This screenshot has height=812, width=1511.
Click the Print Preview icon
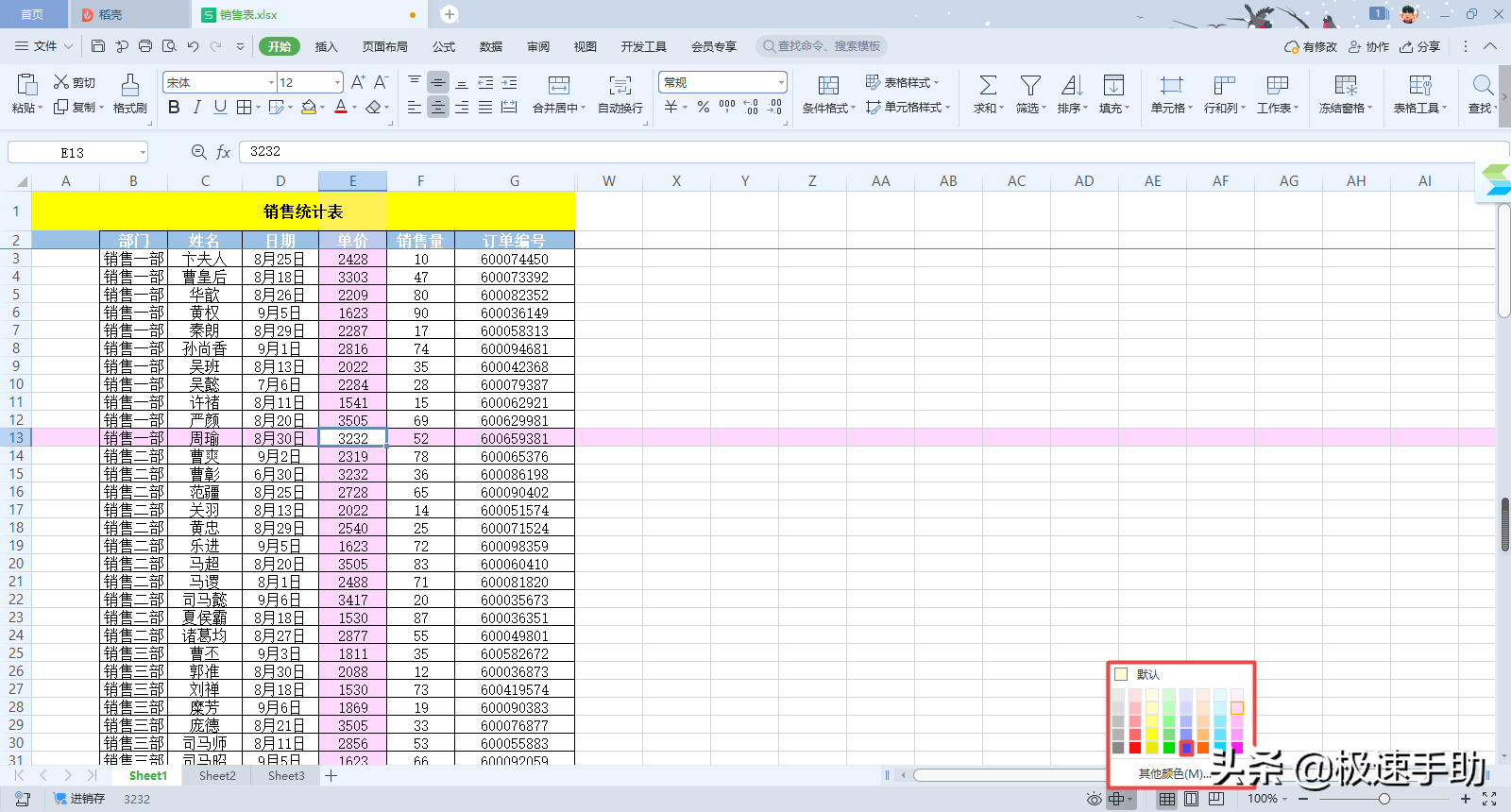[169, 45]
